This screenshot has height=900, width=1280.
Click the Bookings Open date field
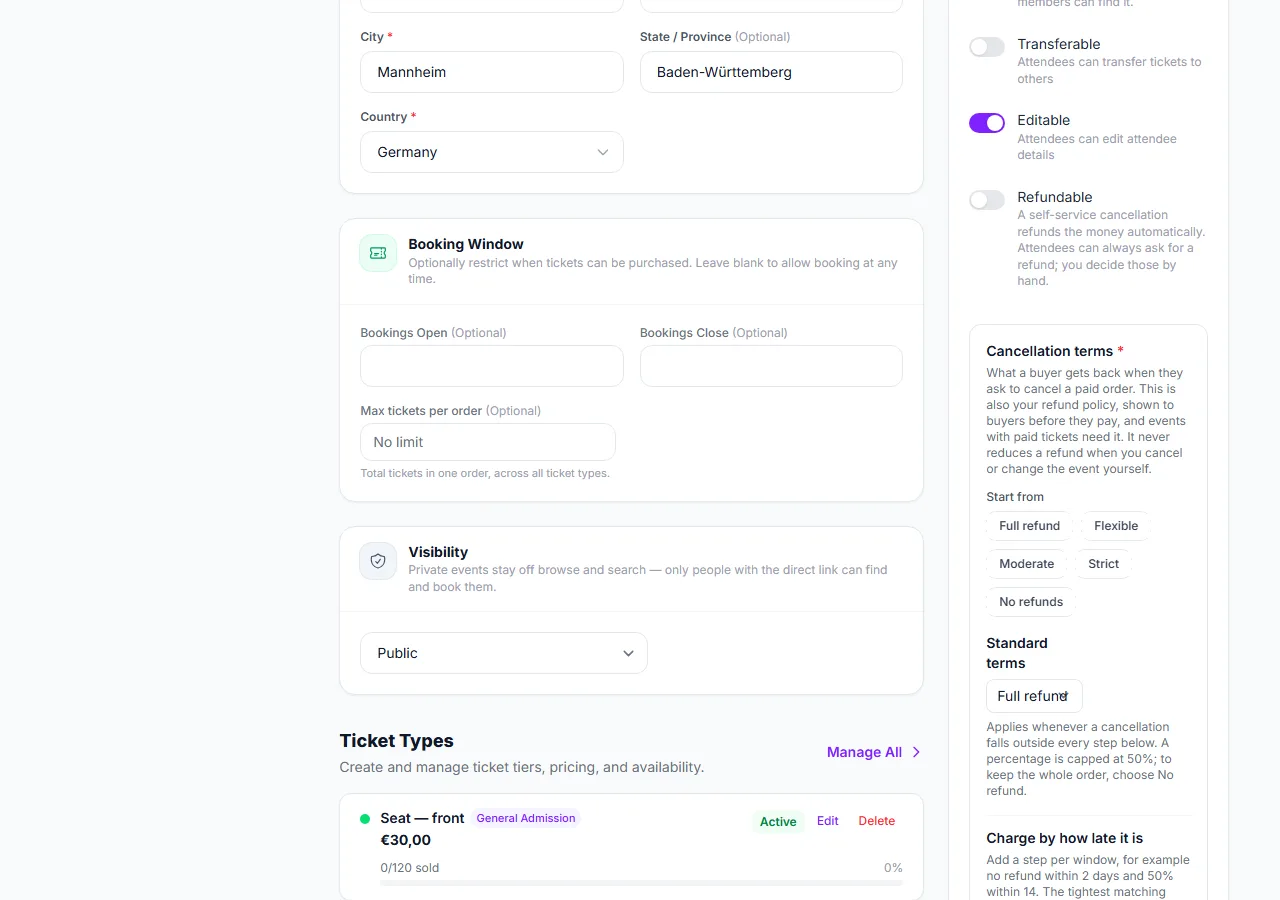coord(492,366)
